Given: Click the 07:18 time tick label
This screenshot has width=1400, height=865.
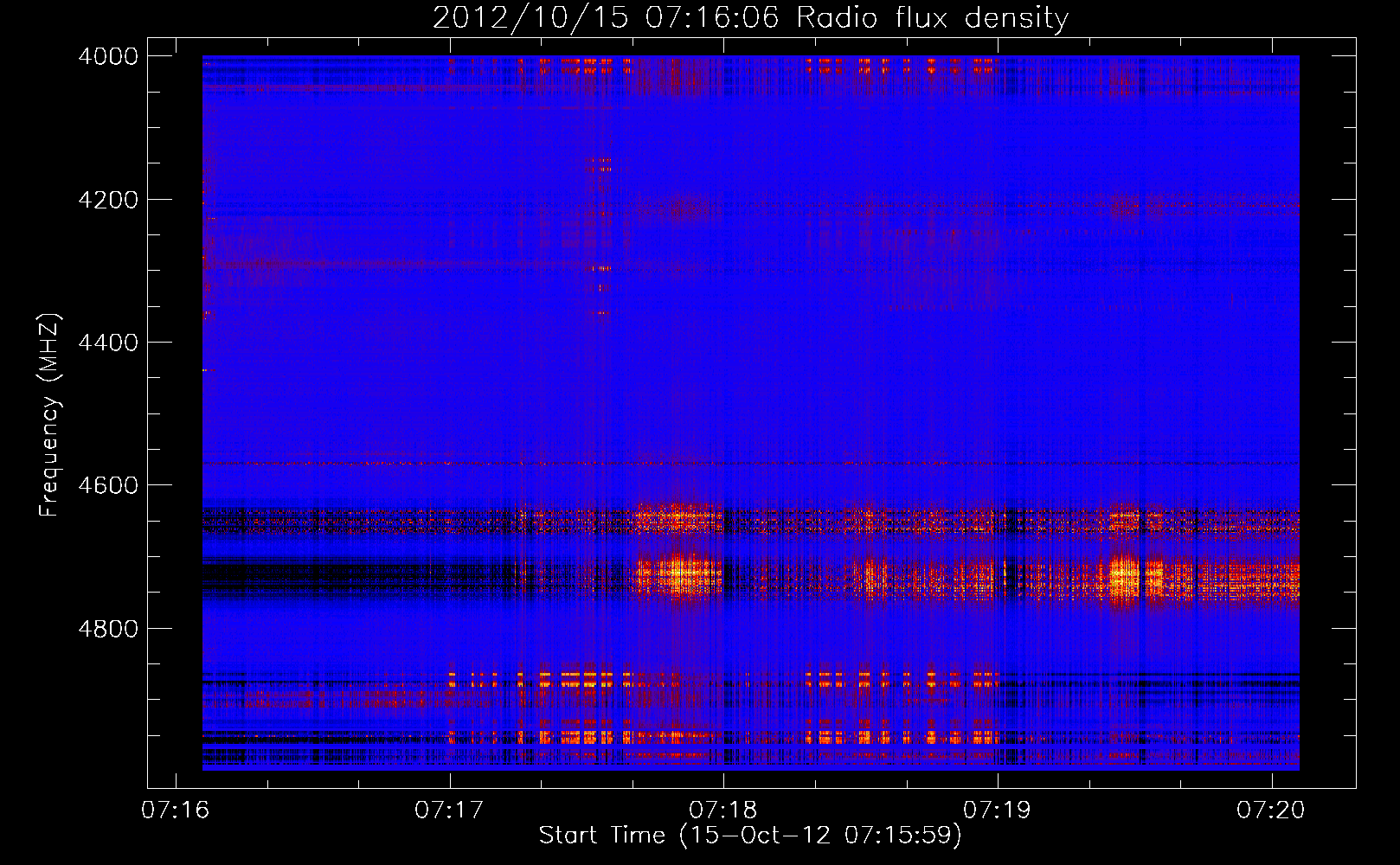Looking at the screenshot, I should [723, 811].
